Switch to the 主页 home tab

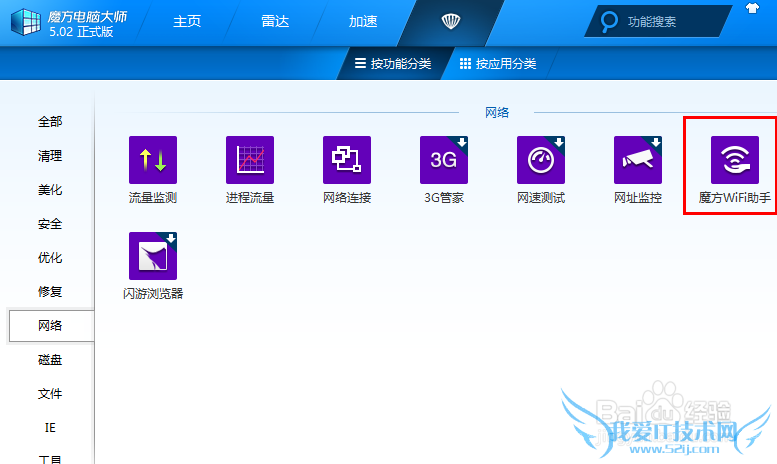click(187, 22)
